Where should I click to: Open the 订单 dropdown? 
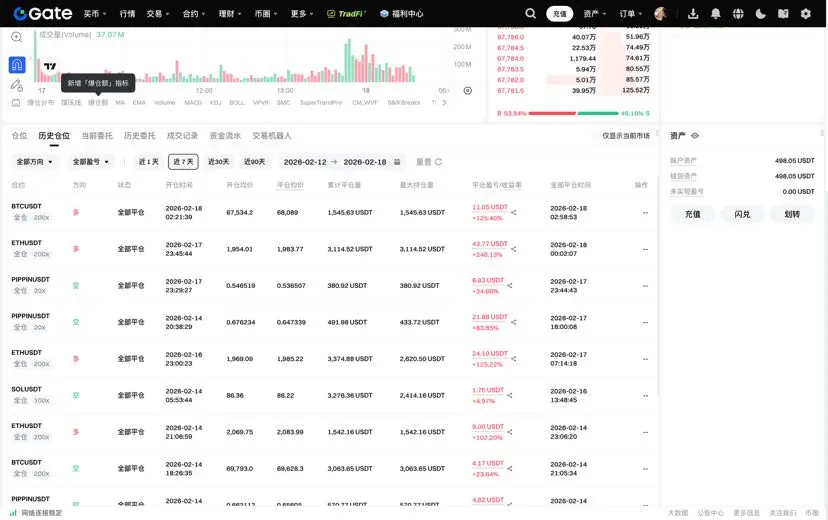[x=631, y=14]
